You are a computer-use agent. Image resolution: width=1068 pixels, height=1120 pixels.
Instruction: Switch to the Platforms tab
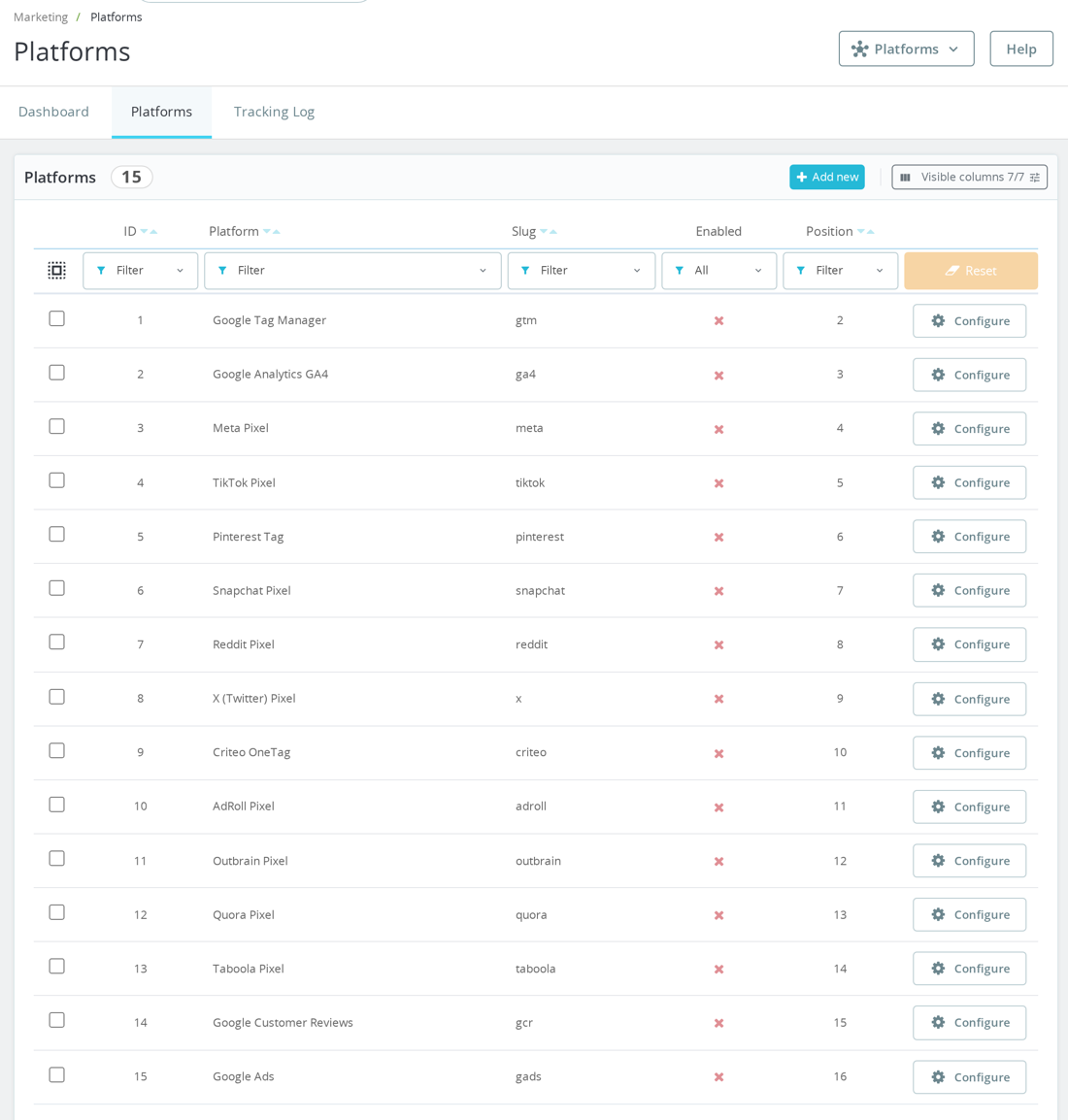[x=161, y=112]
